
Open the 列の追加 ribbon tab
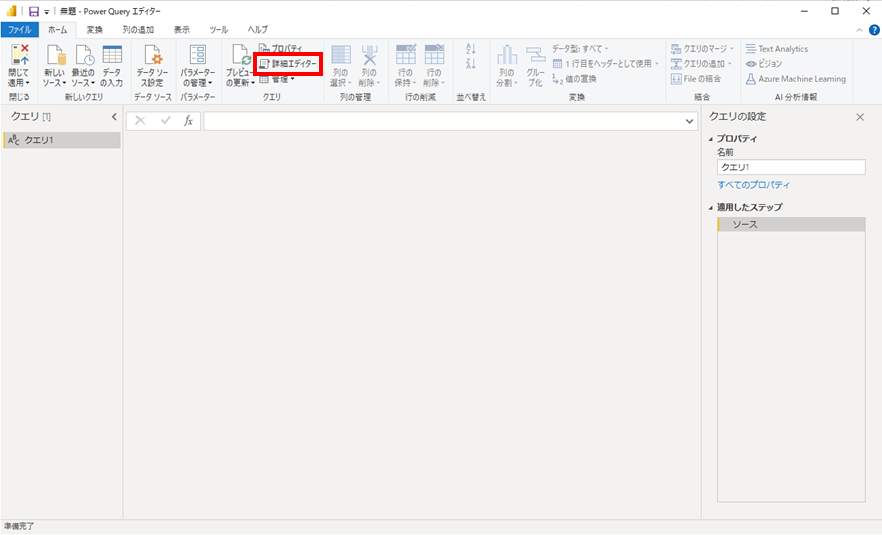(138, 30)
